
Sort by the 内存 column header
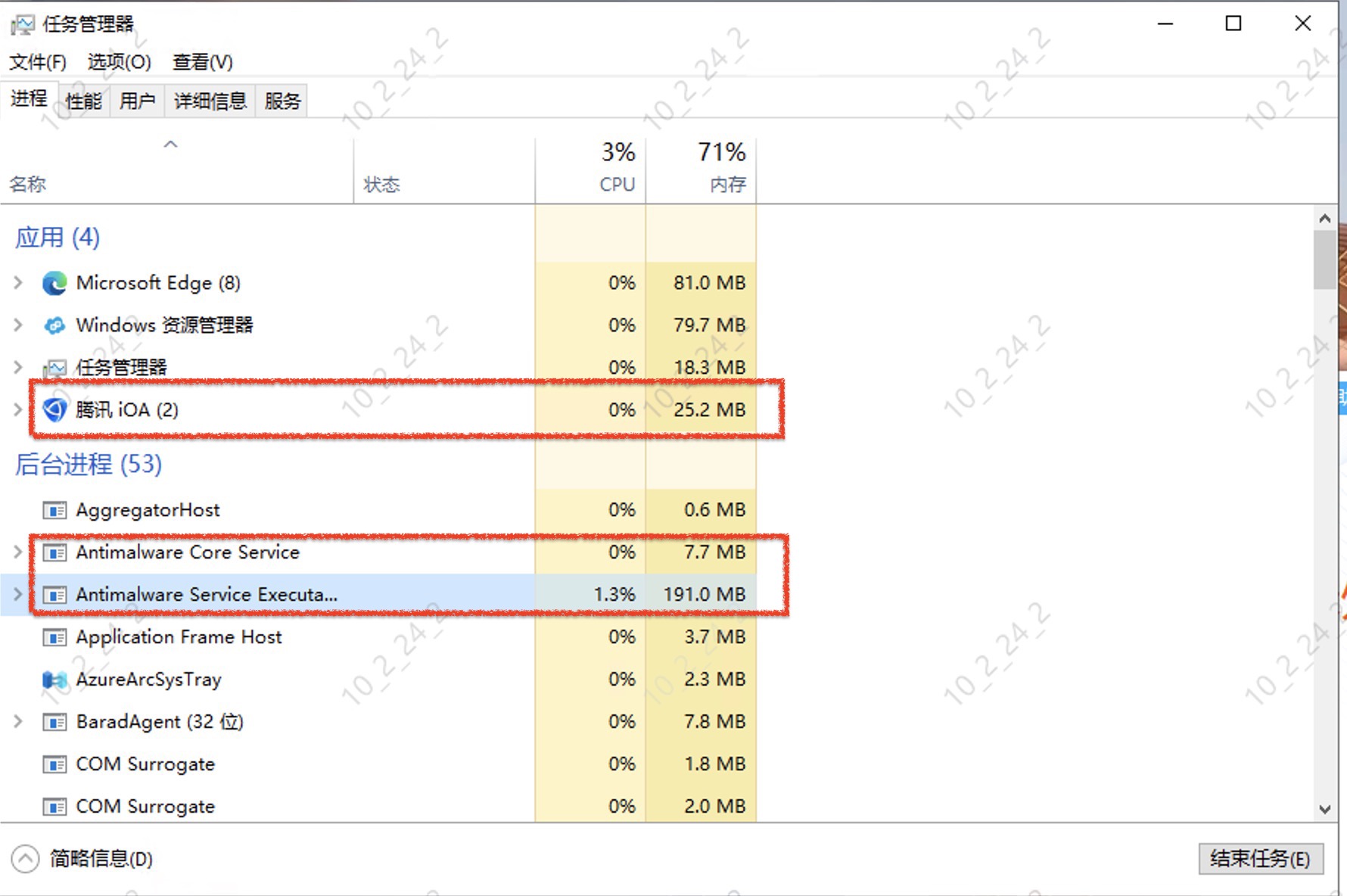701,171
